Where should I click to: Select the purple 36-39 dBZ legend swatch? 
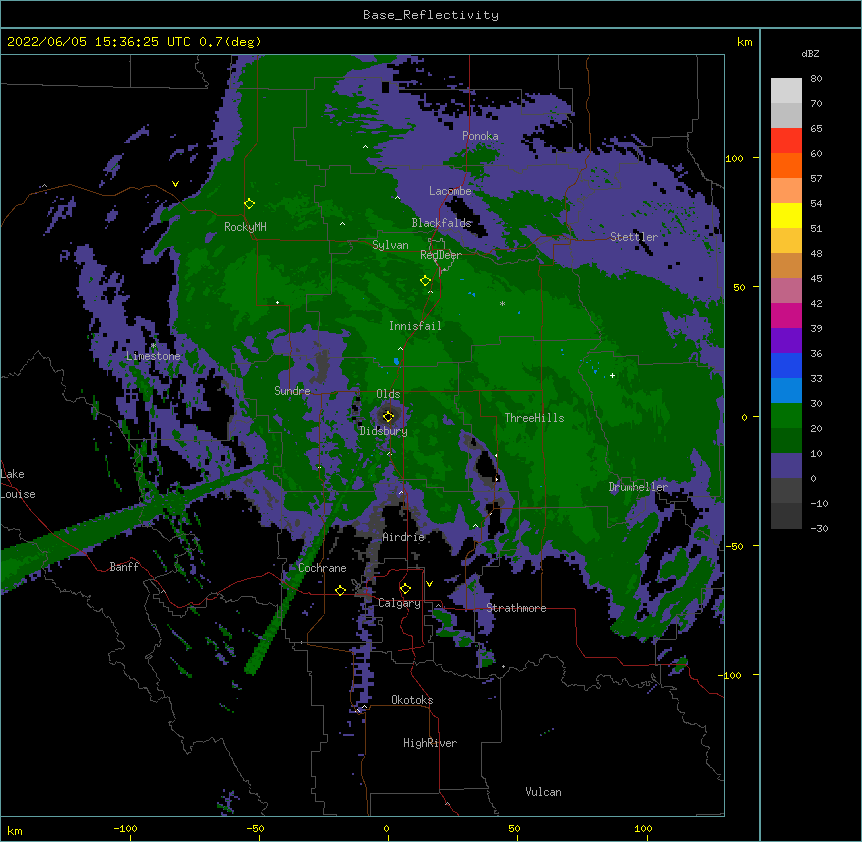[x=786, y=341]
